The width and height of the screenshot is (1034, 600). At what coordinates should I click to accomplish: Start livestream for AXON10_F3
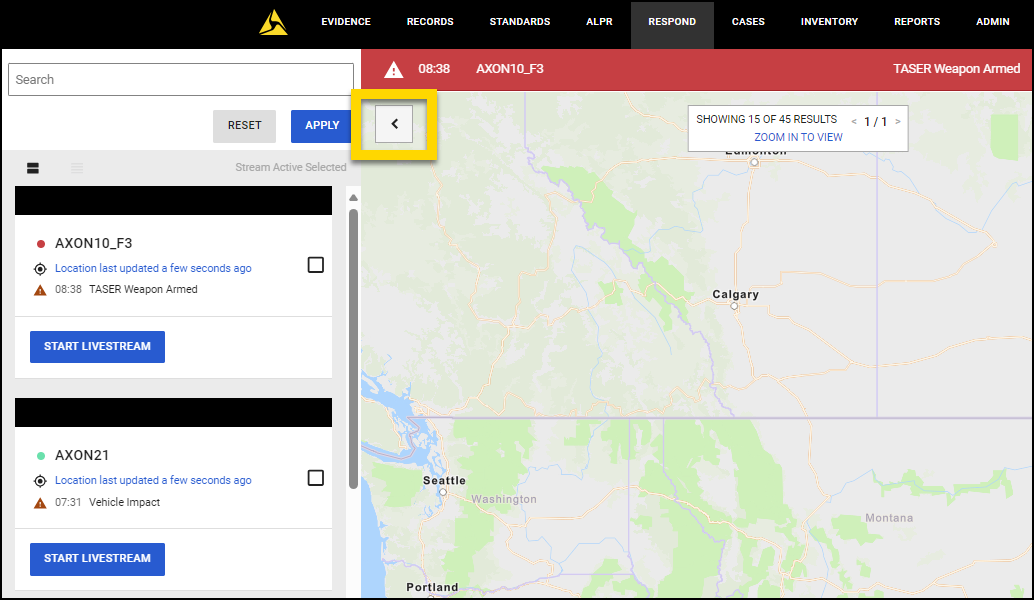point(97,346)
